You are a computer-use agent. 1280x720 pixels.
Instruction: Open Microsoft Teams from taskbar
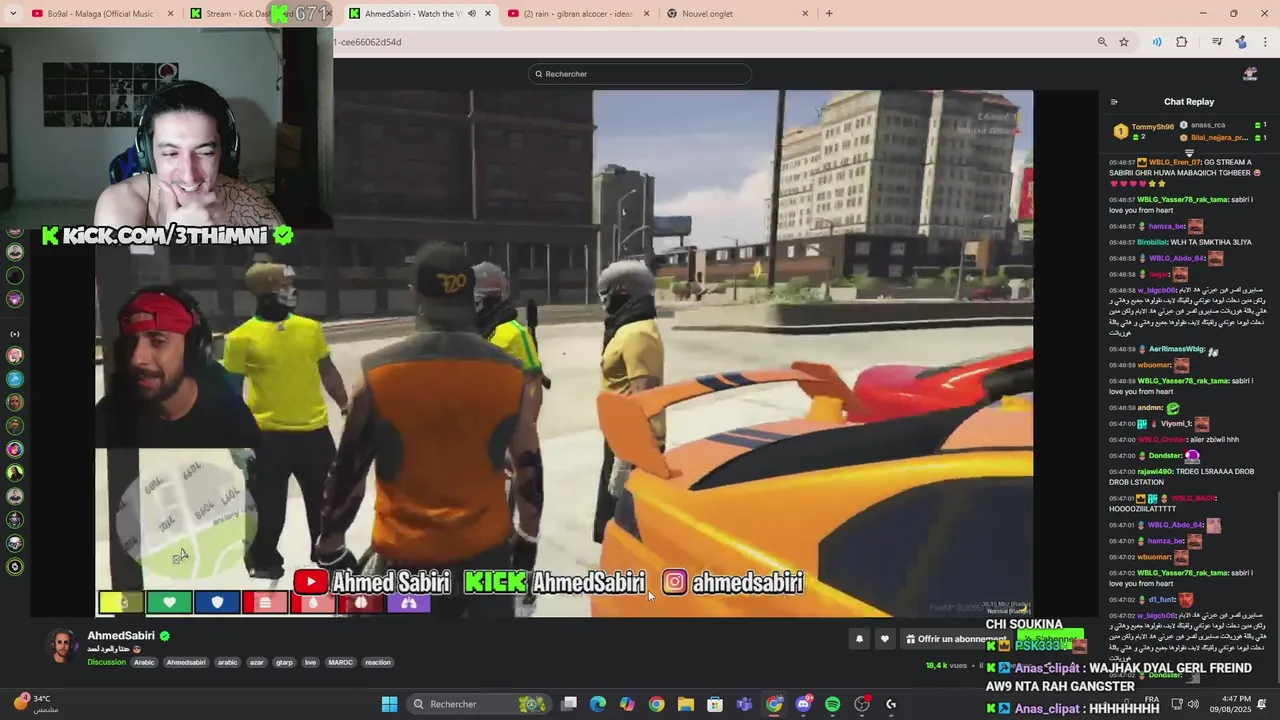744,704
